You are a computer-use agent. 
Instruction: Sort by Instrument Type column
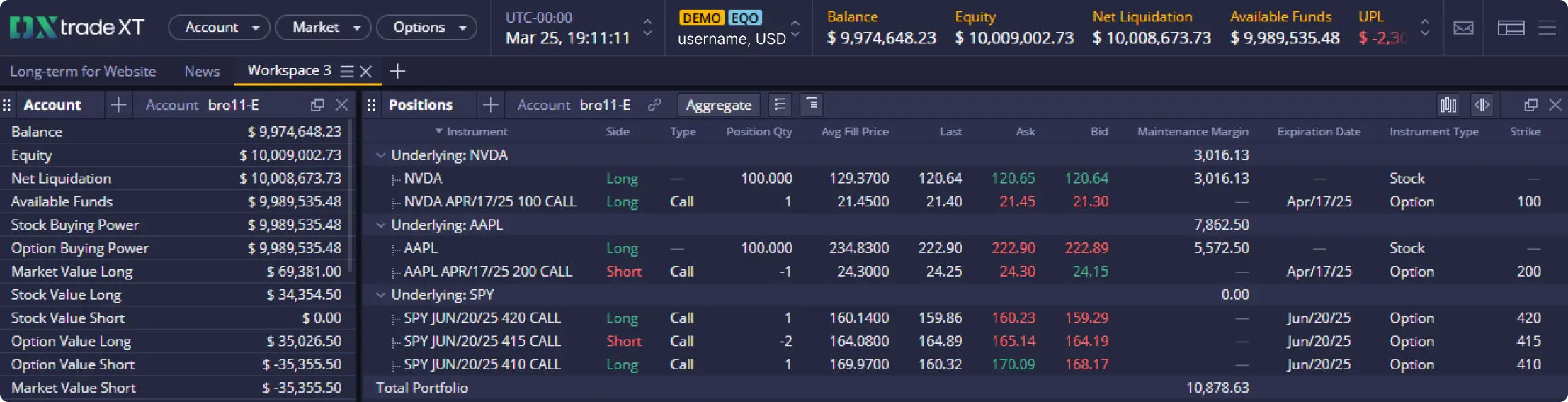click(x=1433, y=132)
